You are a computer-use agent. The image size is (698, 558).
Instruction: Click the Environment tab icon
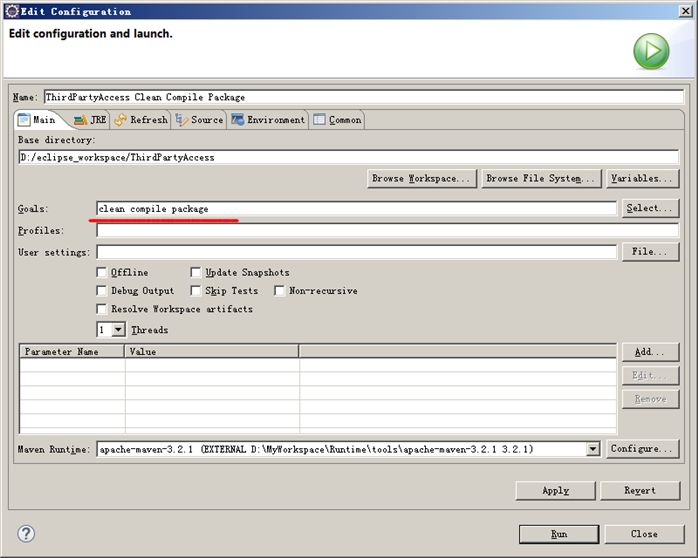pyautogui.click(x=238, y=120)
